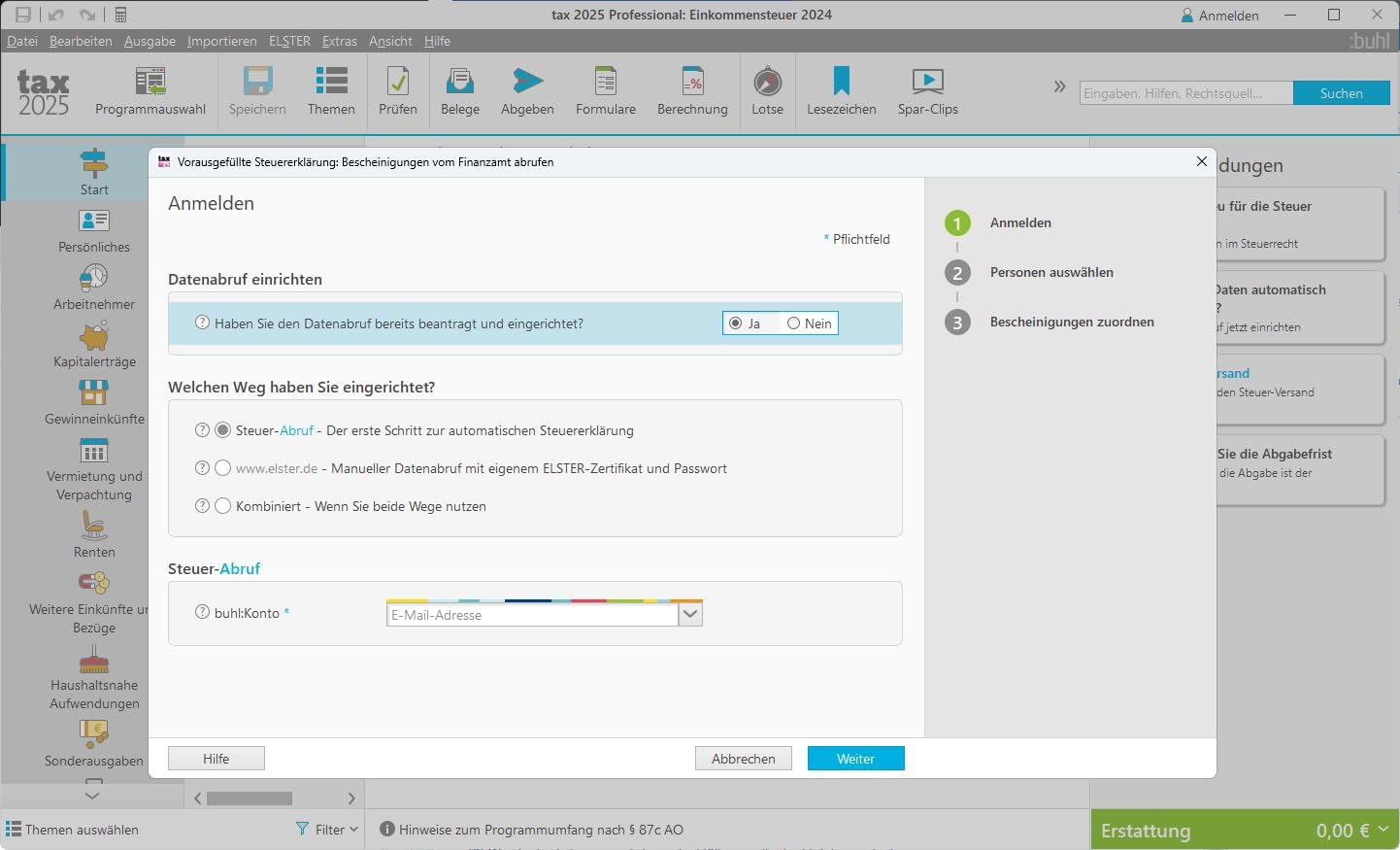Click the Weiter button
This screenshot has width=1400, height=850.
(855, 759)
